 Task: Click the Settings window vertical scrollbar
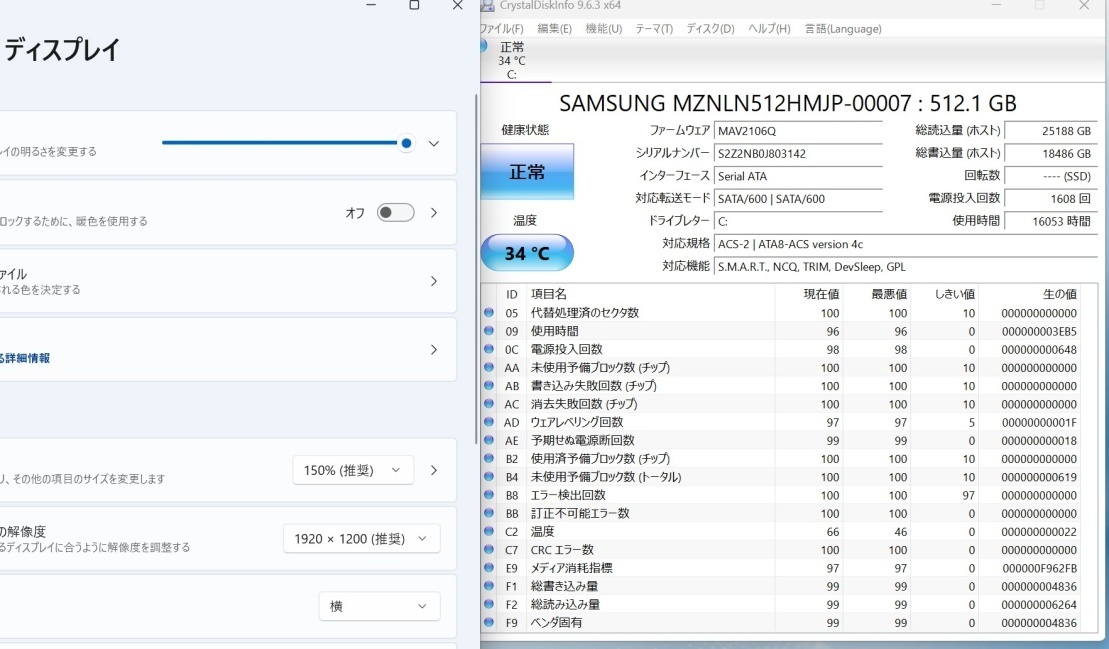(x=476, y=269)
